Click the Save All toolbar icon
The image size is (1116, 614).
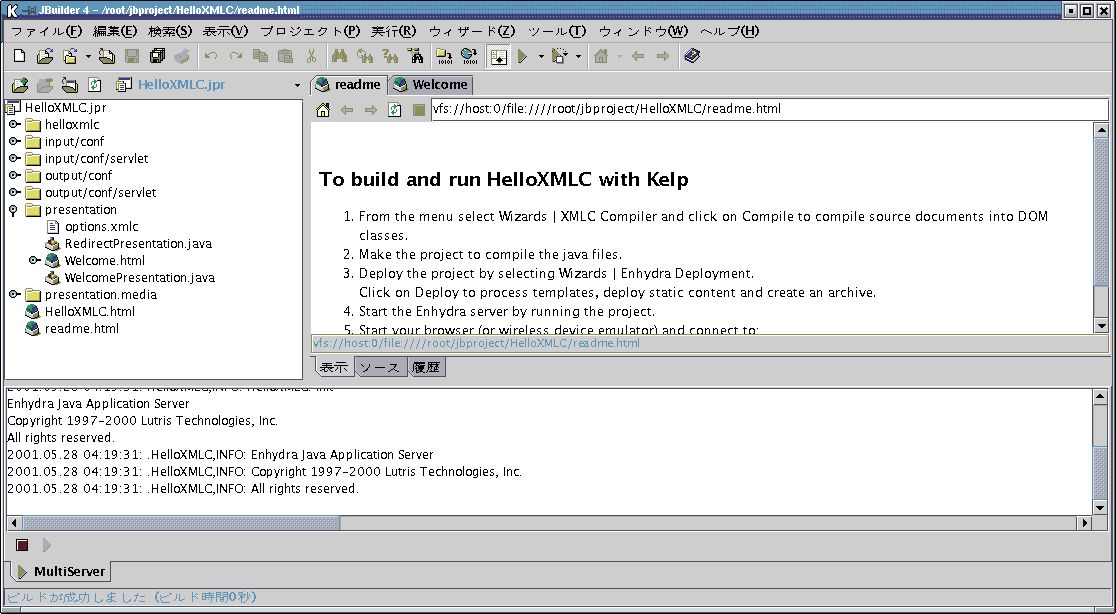click(157, 56)
